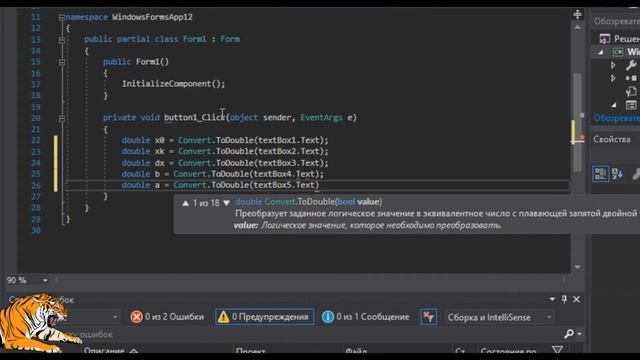Select the C# project node icon

tap(618, 52)
